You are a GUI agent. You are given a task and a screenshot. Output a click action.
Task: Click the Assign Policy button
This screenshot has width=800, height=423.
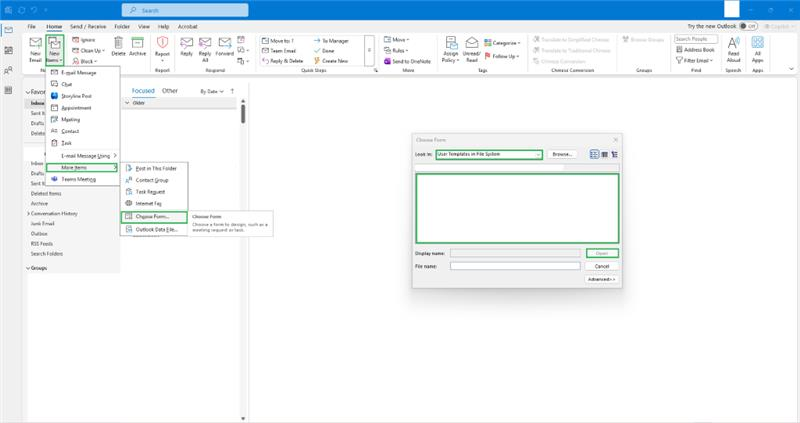click(451, 49)
